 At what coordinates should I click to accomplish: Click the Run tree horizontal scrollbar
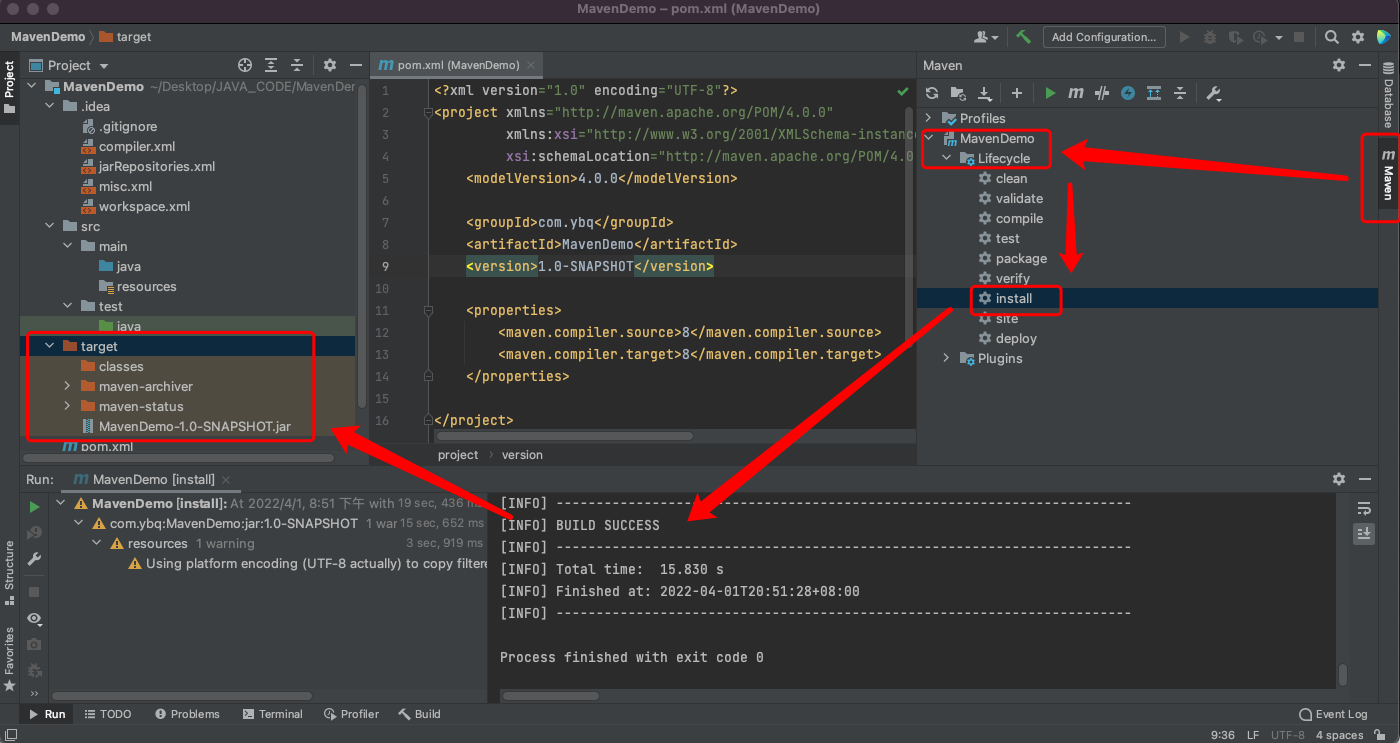pyautogui.click(x=181, y=694)
